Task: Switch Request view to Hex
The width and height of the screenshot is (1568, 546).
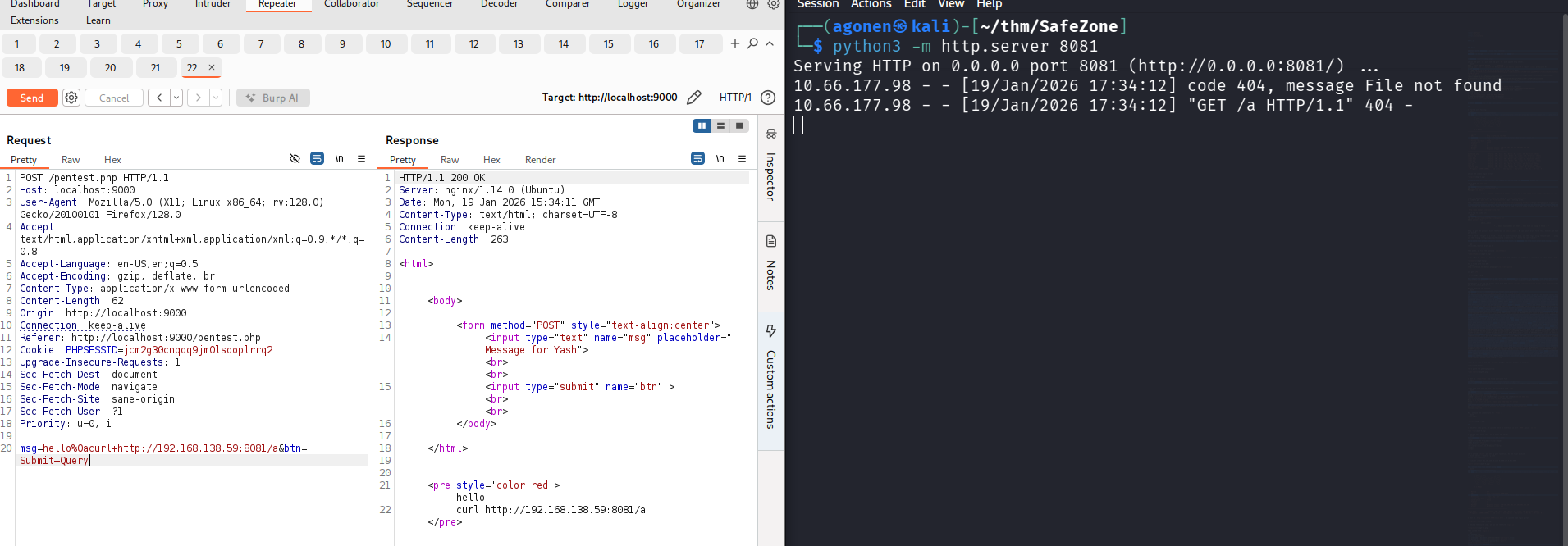Action: point(112,160)
